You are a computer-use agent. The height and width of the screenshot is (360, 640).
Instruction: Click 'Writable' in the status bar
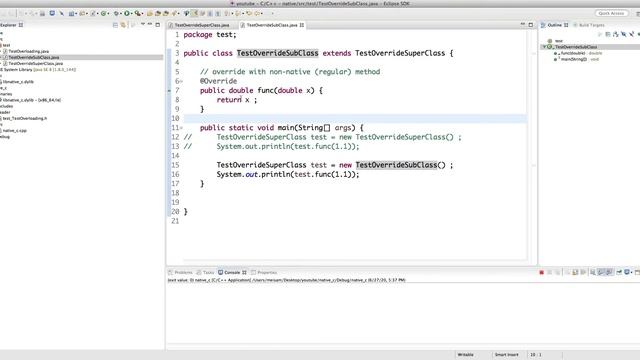pyautogui.click(x=465, y=355)
